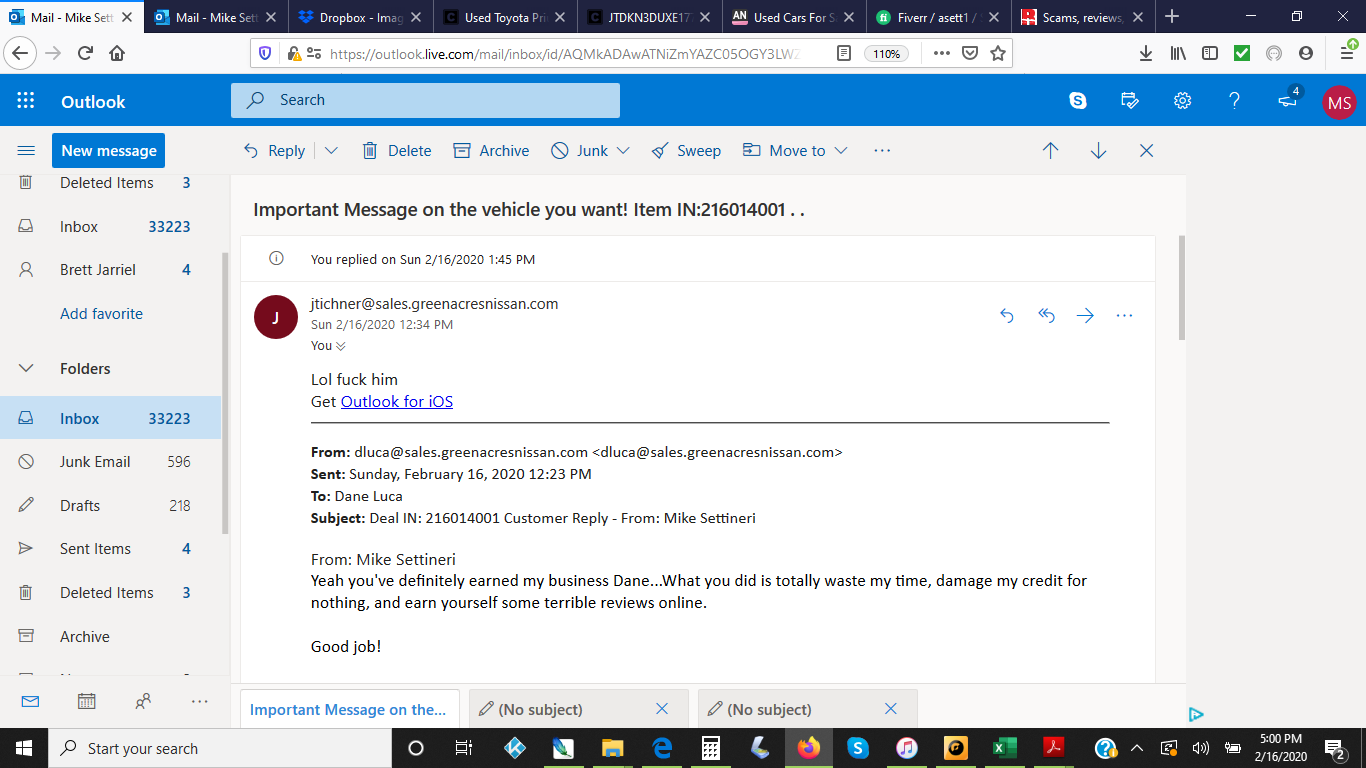
Task: Go to next message with down arrow
Action: click(x=1098, y=151)
